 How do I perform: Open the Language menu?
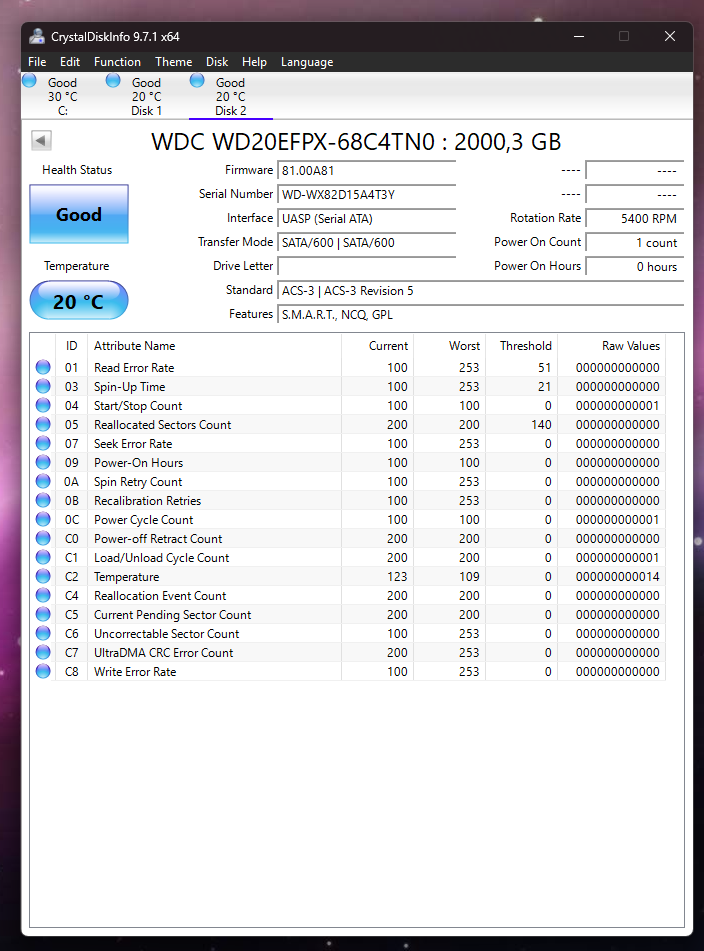(307, 62)
